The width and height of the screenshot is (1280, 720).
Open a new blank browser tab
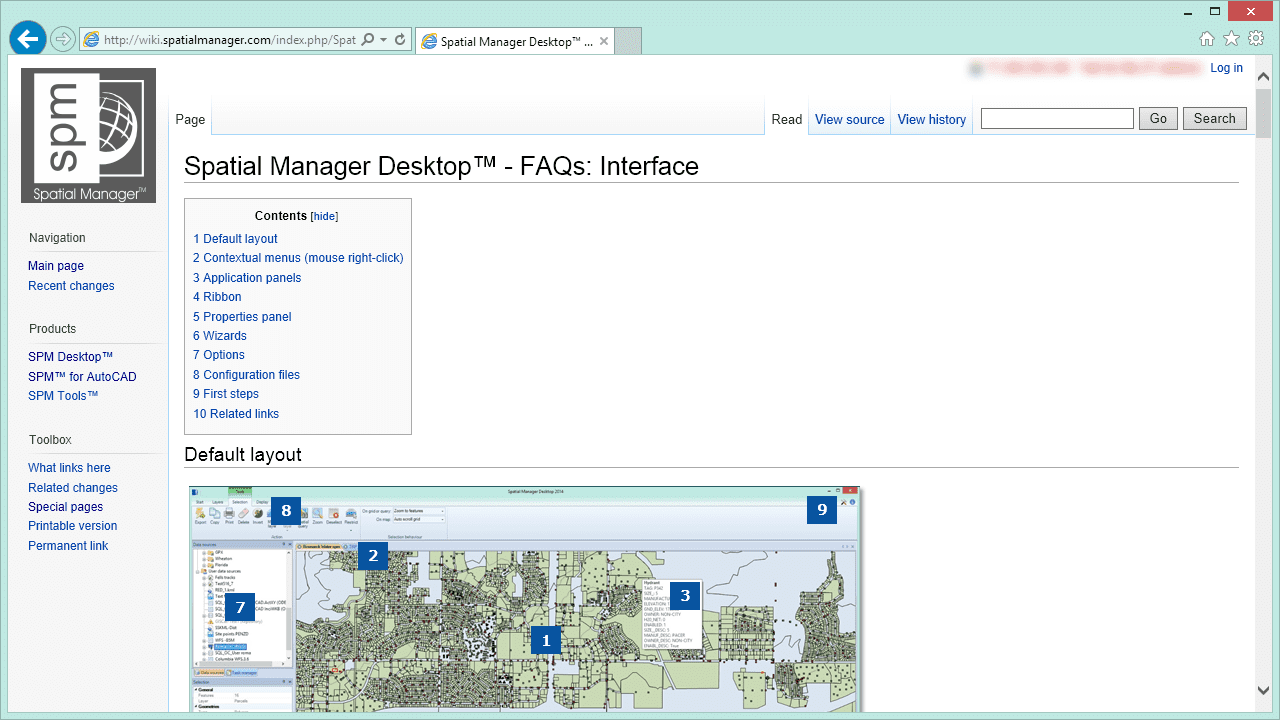(x=628, y=41)
